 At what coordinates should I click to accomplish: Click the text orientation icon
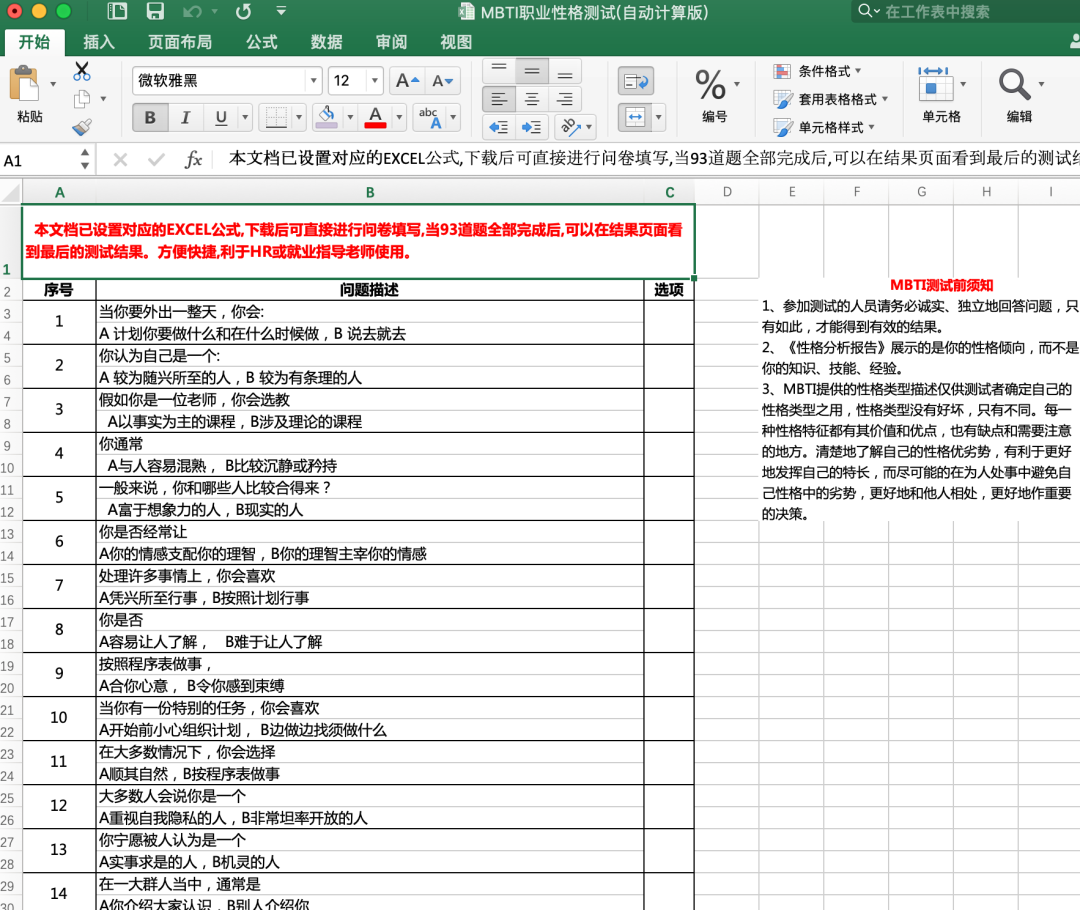pyautogui.click(x=570, y=127)
